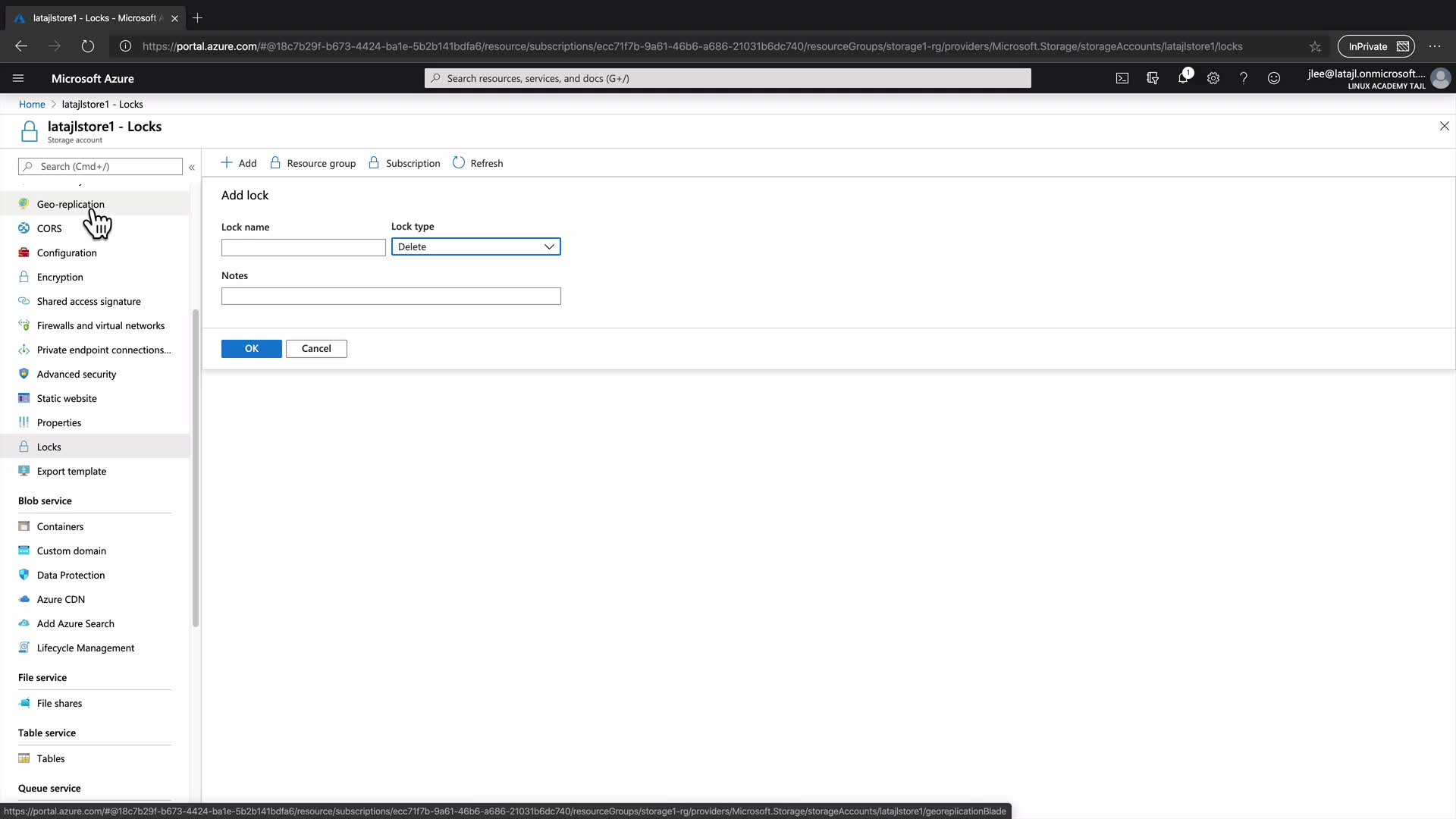Collapse the sidebar with double chevron

(192, 167)
